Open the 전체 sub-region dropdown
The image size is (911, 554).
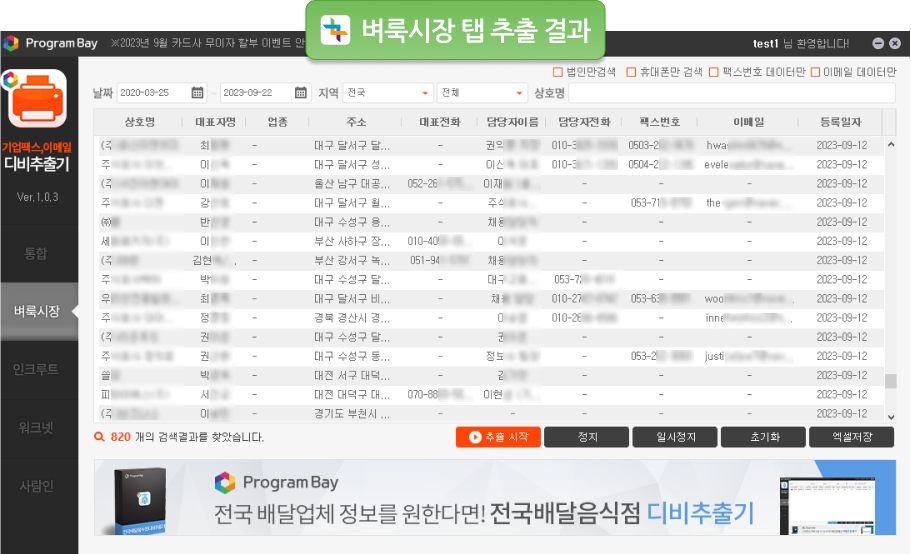(482, 92)
